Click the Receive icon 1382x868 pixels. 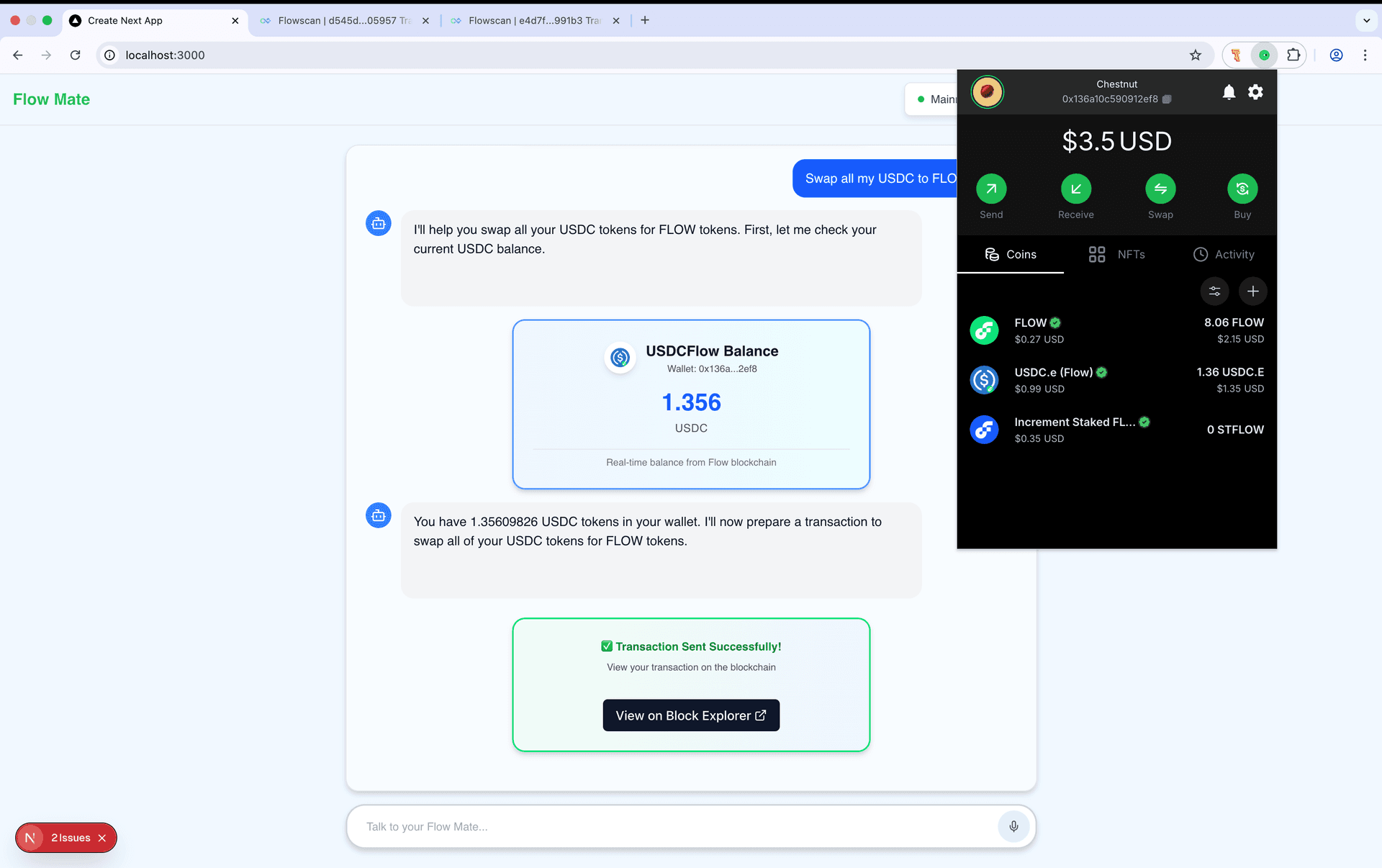click(1075, 189)
